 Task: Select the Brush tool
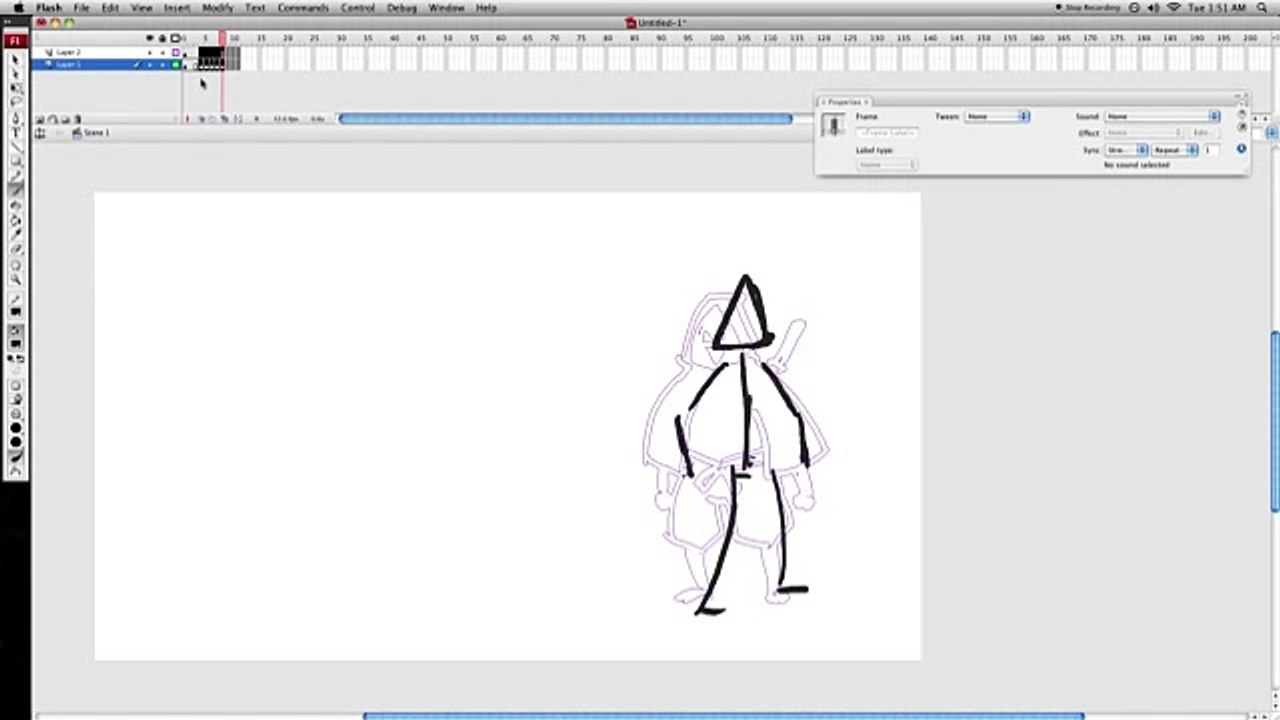15,189
